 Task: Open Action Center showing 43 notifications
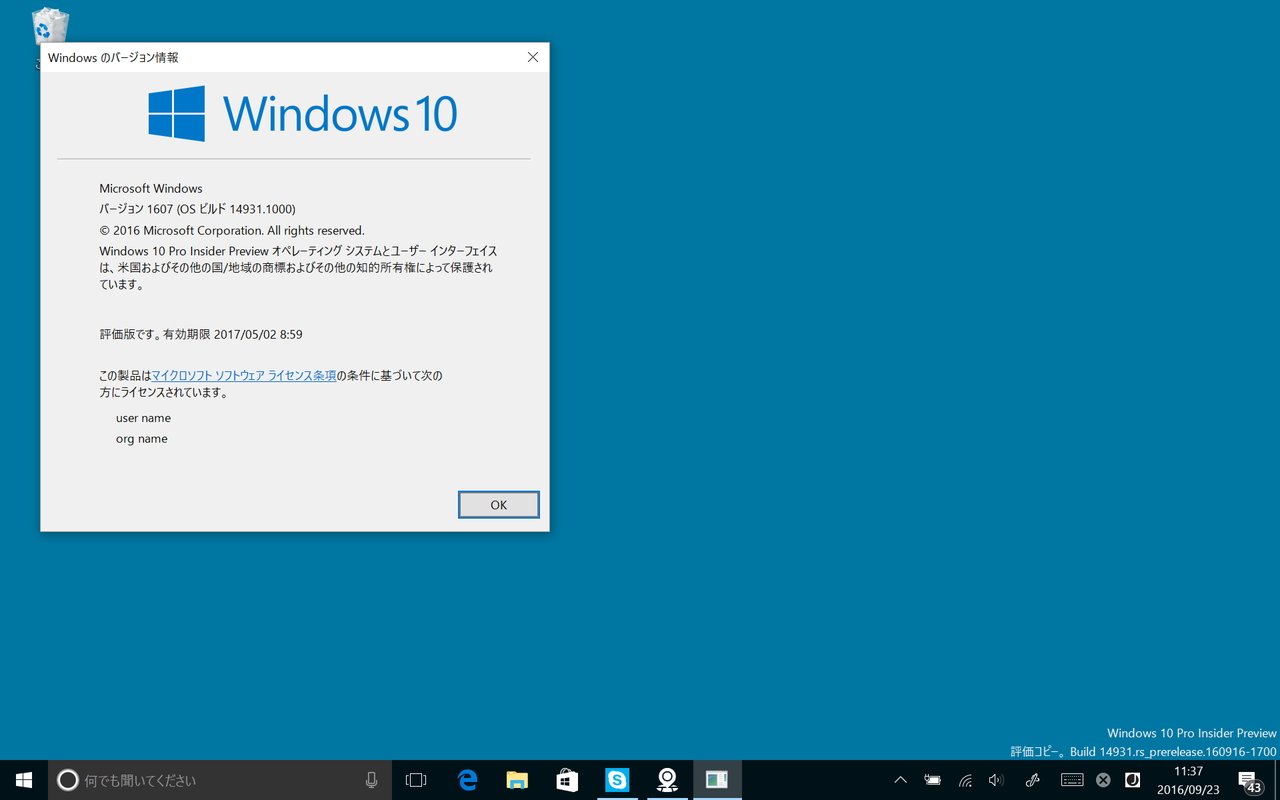tap(1249, 779)
